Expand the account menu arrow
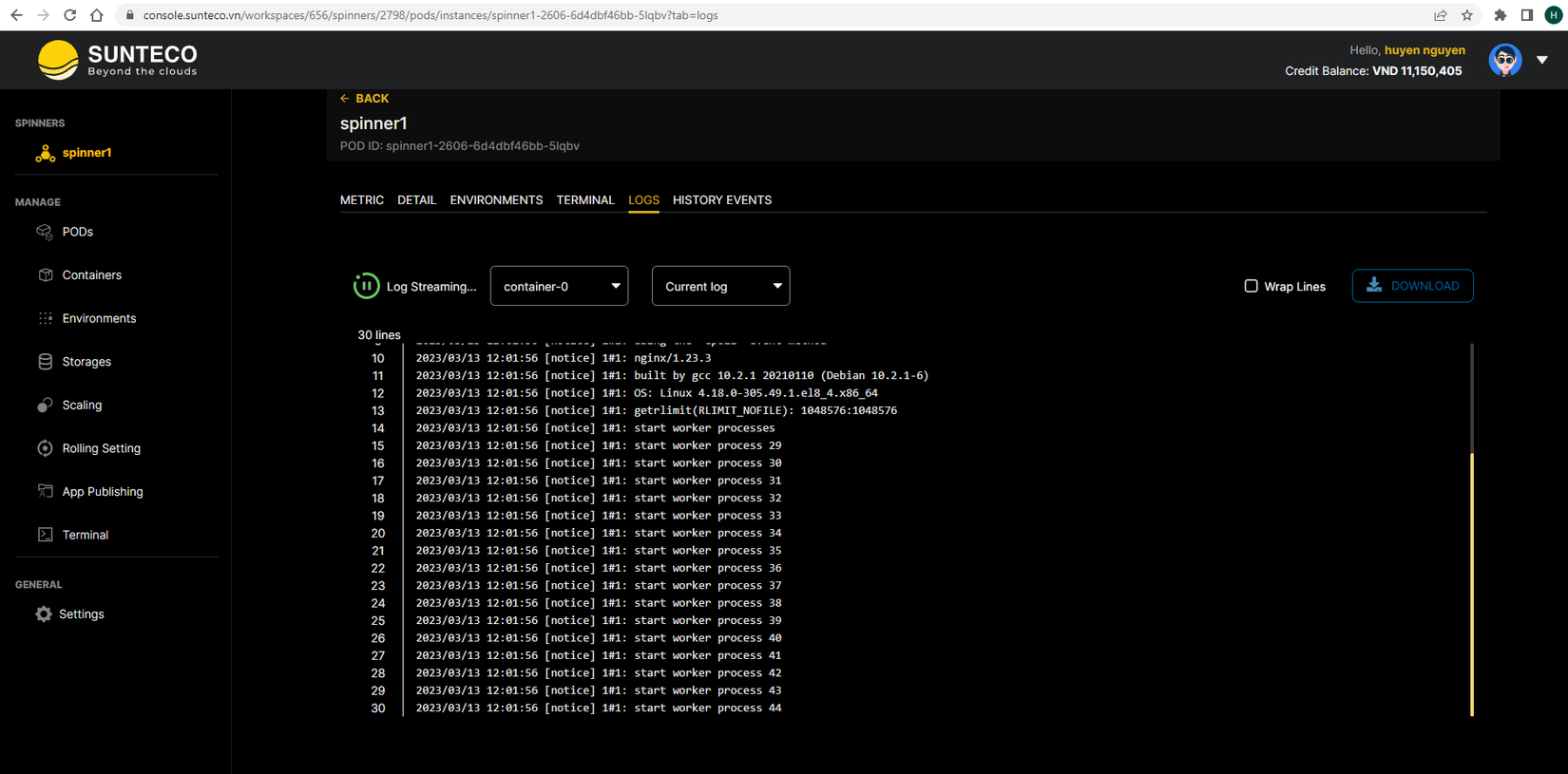Viewport: 1568px width, 774px height. [x=1542, y=60]
